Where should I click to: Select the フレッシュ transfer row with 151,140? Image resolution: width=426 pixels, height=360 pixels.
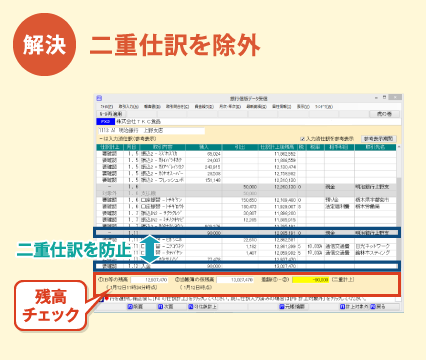pyautogui.click(x=246, y=180)
